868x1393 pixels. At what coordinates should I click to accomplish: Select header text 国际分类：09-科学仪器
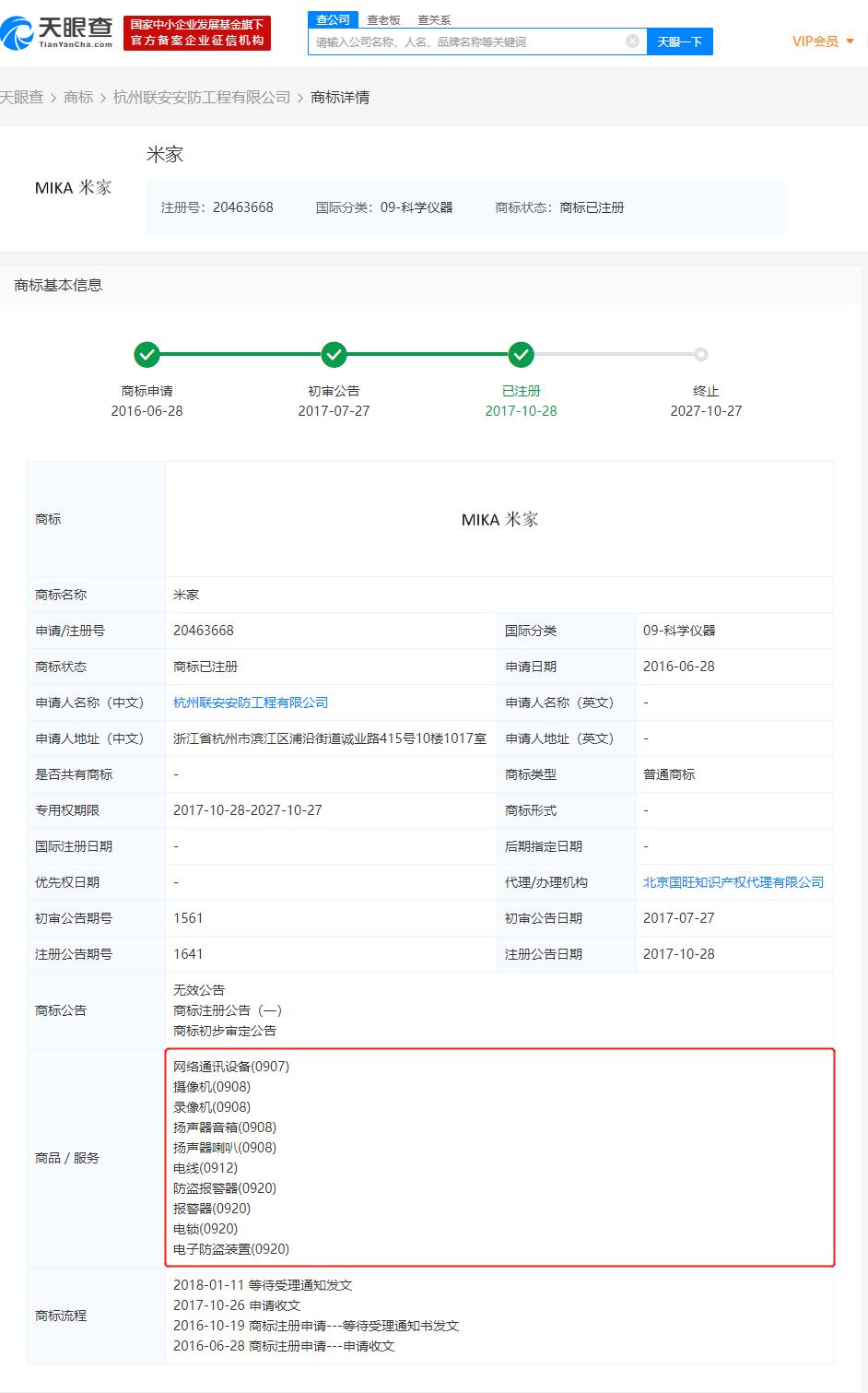click(x=384, y=207)
